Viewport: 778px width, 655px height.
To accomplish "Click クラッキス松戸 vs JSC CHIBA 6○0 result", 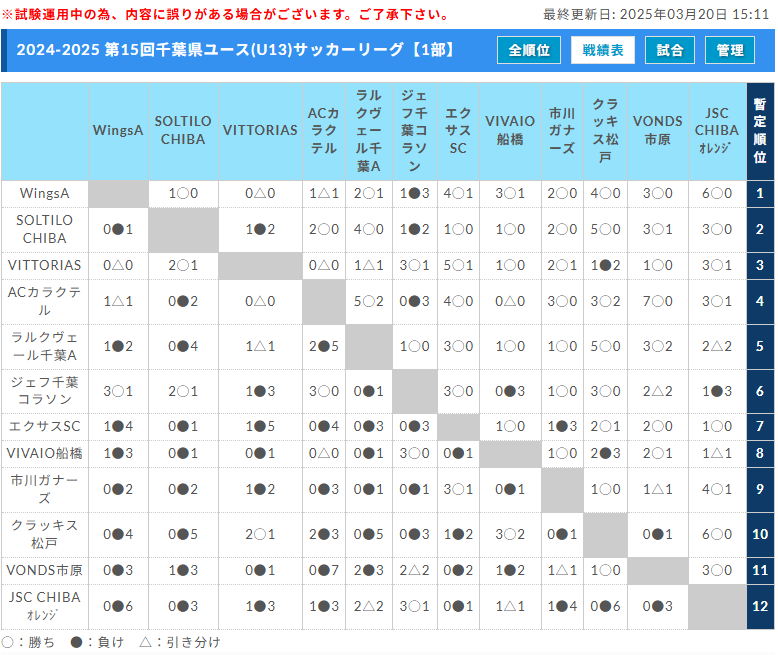I will click(x=717, y=534).
